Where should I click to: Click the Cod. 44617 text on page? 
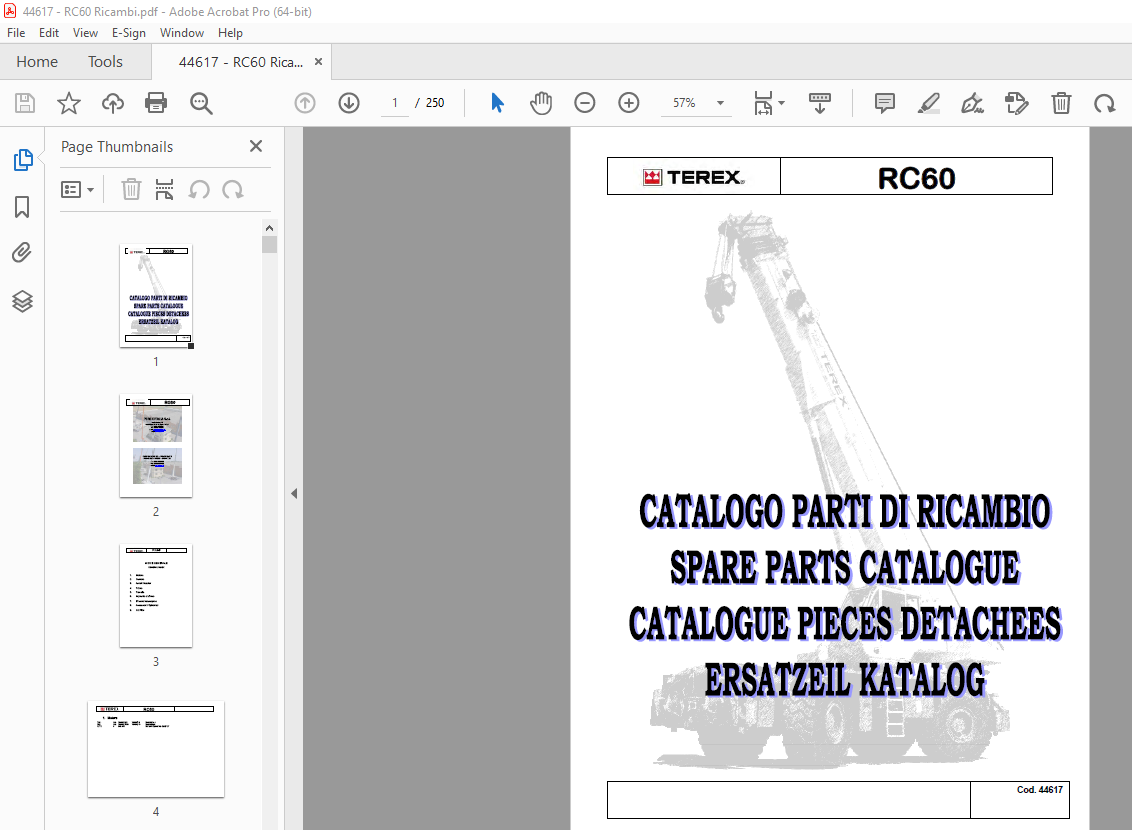(x=1040, y=790)
